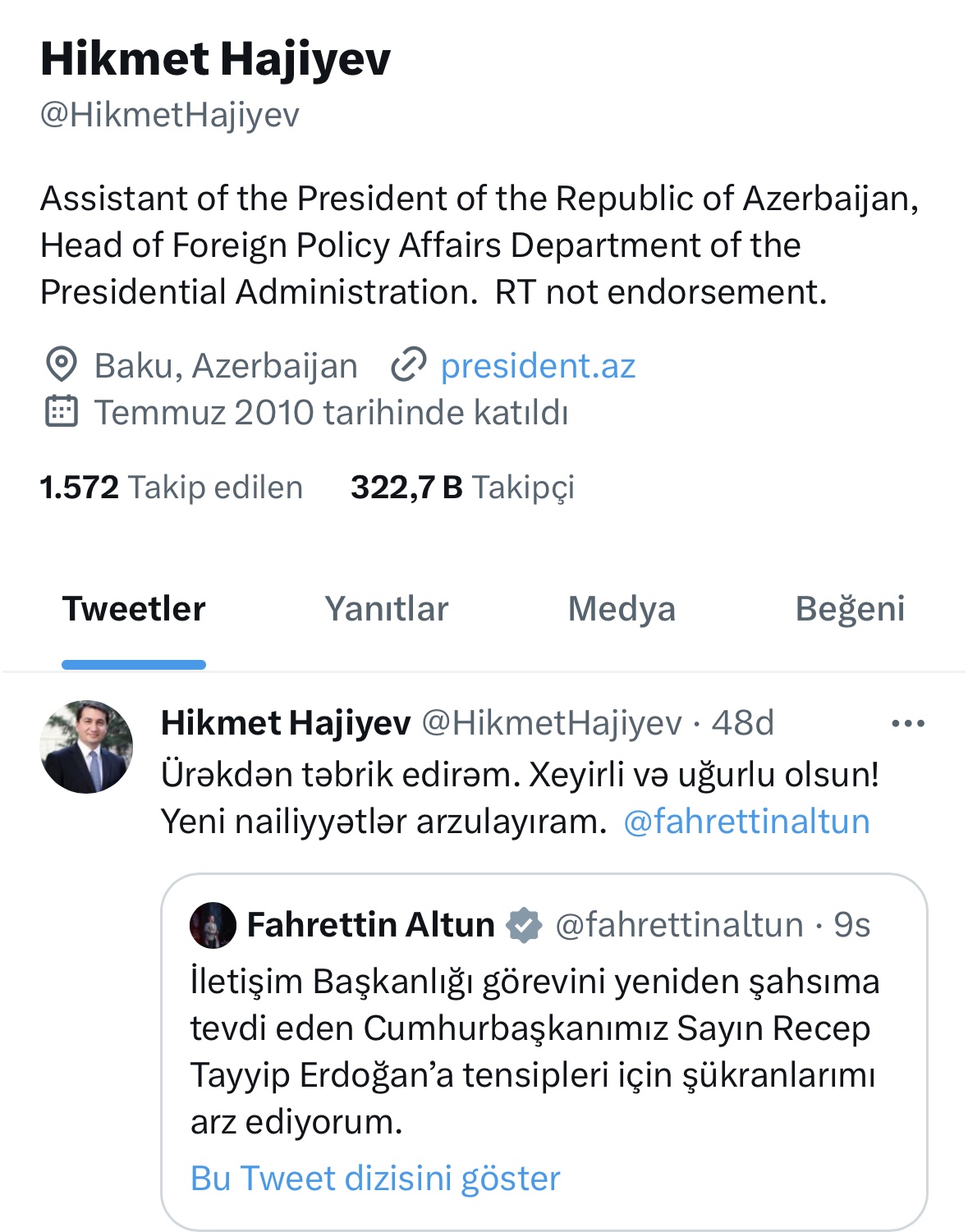View the 322,7 B Takipçi list

462,488
